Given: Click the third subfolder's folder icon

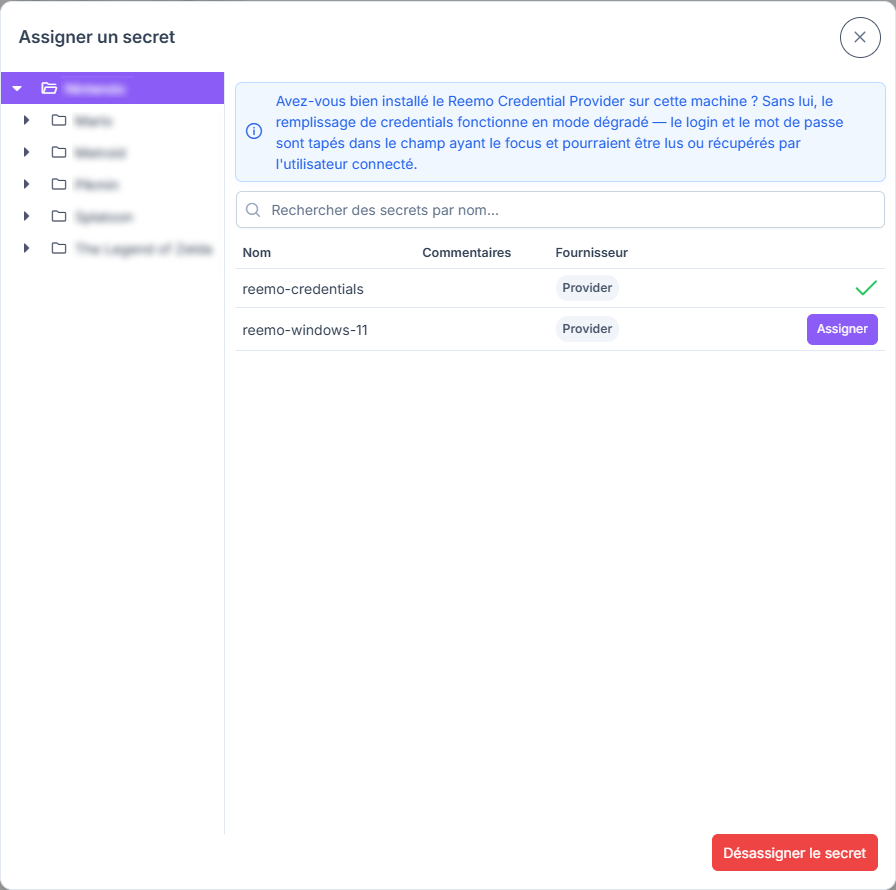Looking at the screenshot, I should 59,184.
